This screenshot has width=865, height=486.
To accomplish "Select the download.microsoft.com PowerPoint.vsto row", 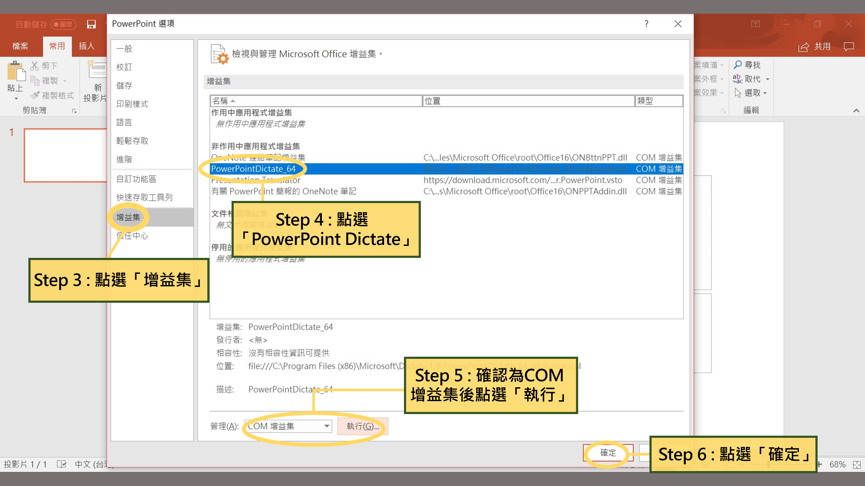I will pos(446,180).
